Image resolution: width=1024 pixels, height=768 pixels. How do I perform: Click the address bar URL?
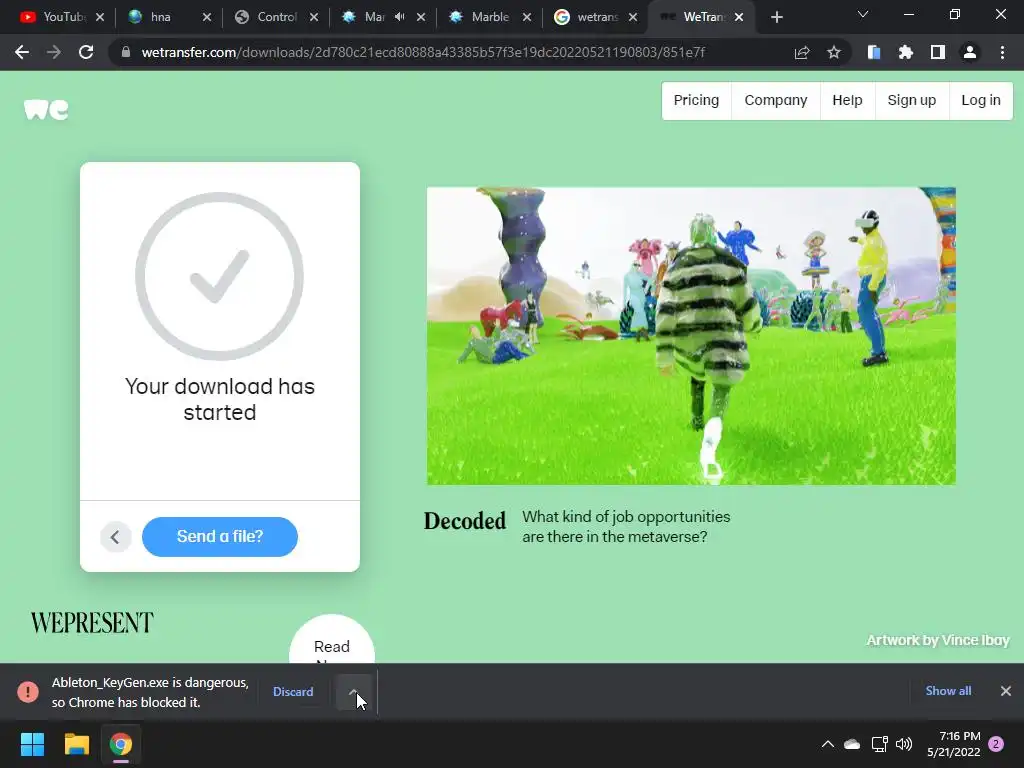point(423,52)
